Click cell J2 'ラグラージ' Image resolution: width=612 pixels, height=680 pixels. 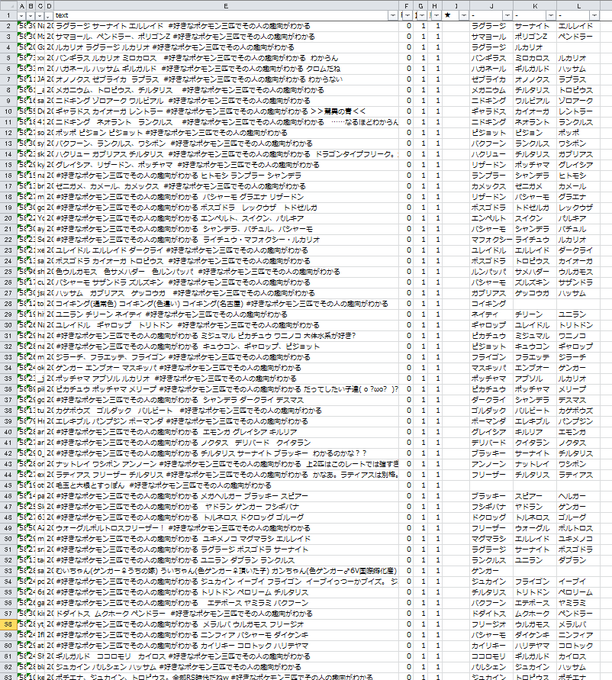pyautogui.click(x=491, y=26)
